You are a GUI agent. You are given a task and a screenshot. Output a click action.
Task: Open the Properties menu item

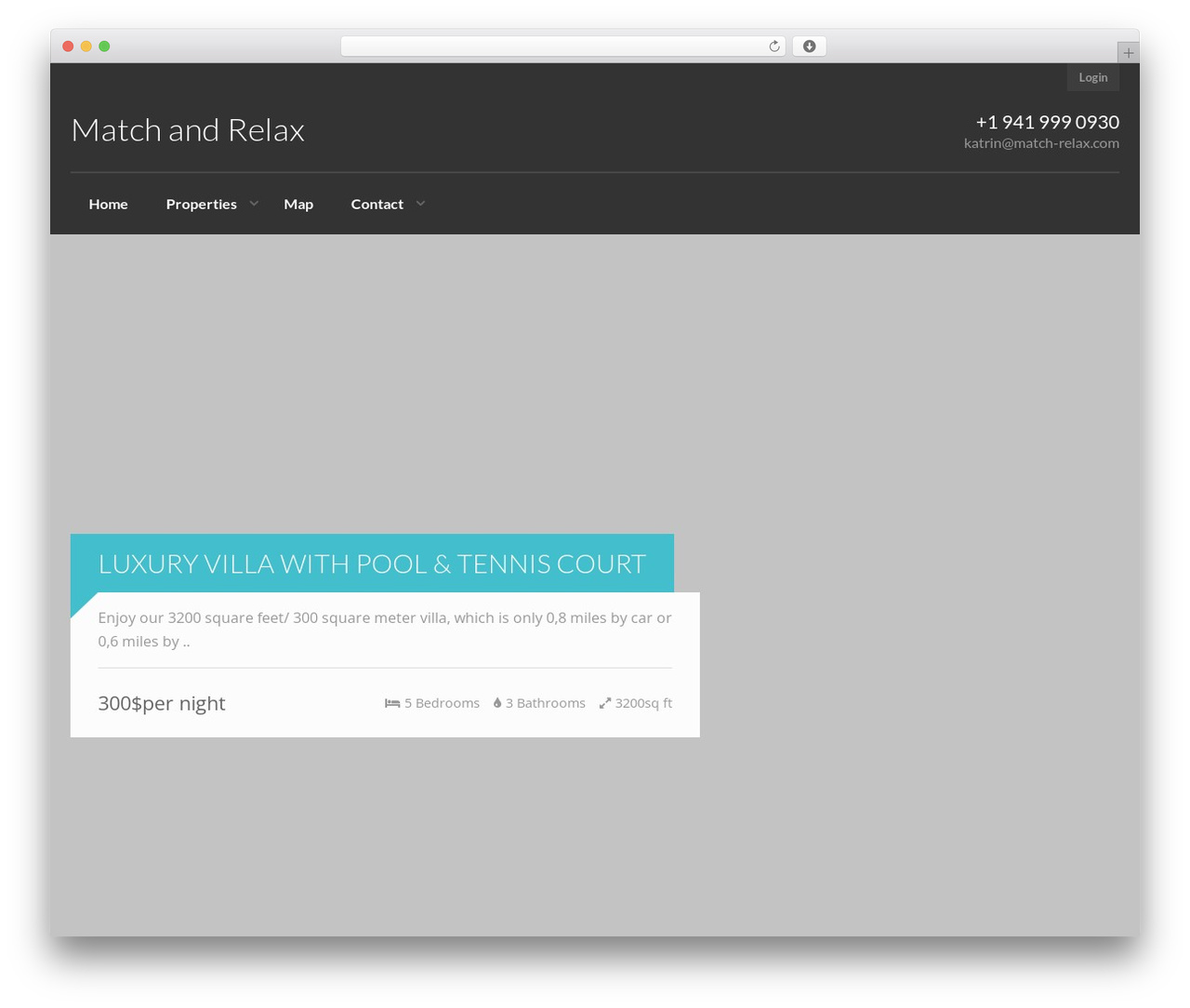coord(202,204)
